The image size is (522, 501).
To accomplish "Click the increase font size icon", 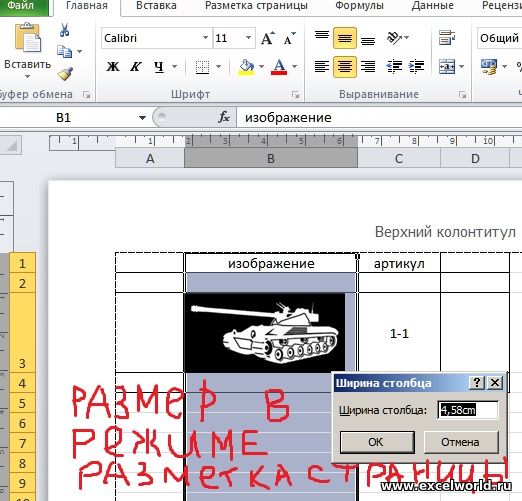I will [x=268, y=38].
